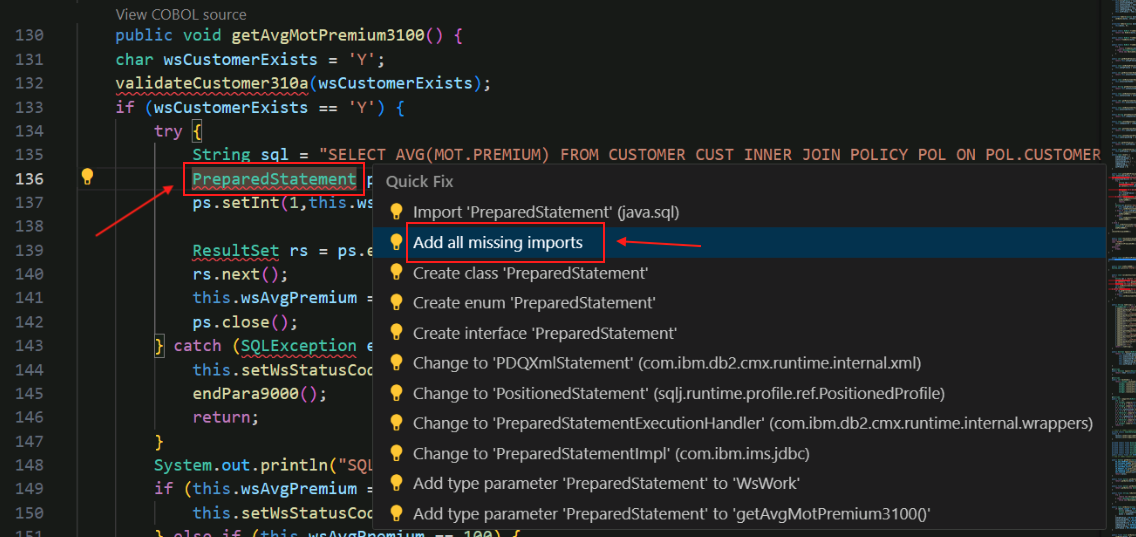Click ResultSet on line 139

click(235, 251)
